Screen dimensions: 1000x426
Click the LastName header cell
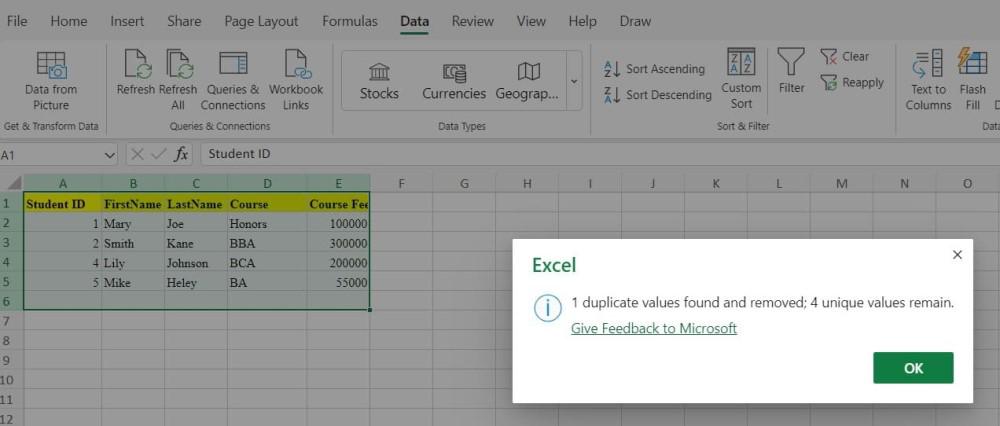tap(195, 205)
